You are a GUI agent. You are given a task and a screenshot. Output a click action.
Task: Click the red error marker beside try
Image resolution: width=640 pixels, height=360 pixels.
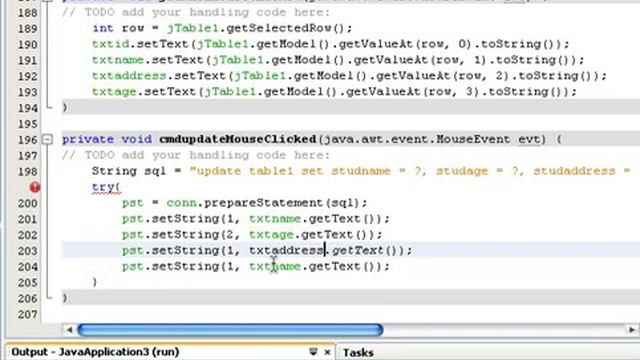35,187
